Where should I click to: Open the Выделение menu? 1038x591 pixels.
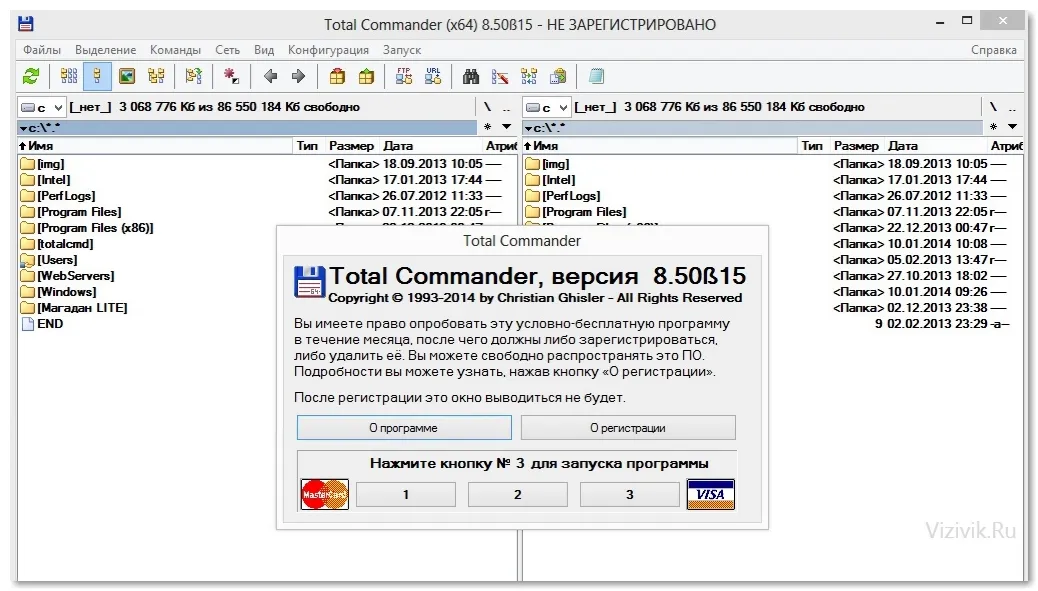(105, 50)
